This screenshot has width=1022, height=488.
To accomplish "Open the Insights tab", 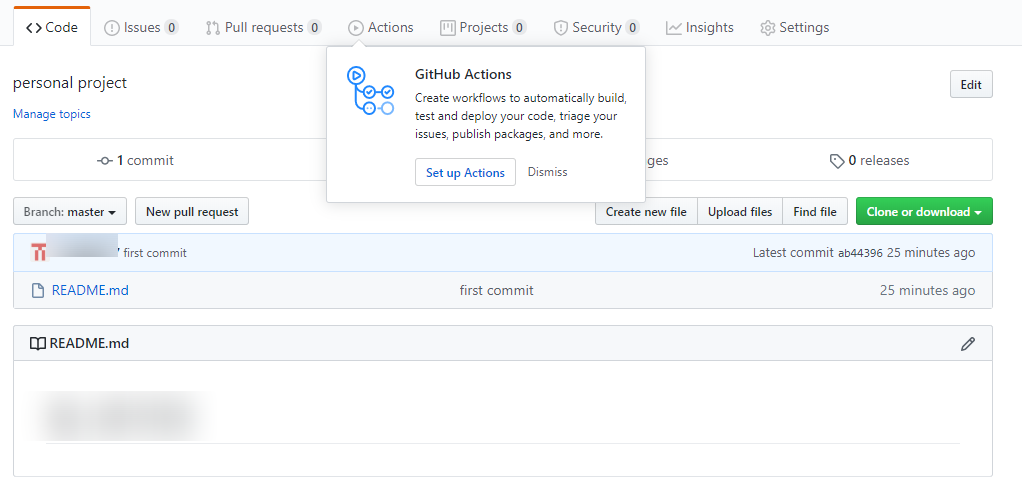I will click(699, 27).
